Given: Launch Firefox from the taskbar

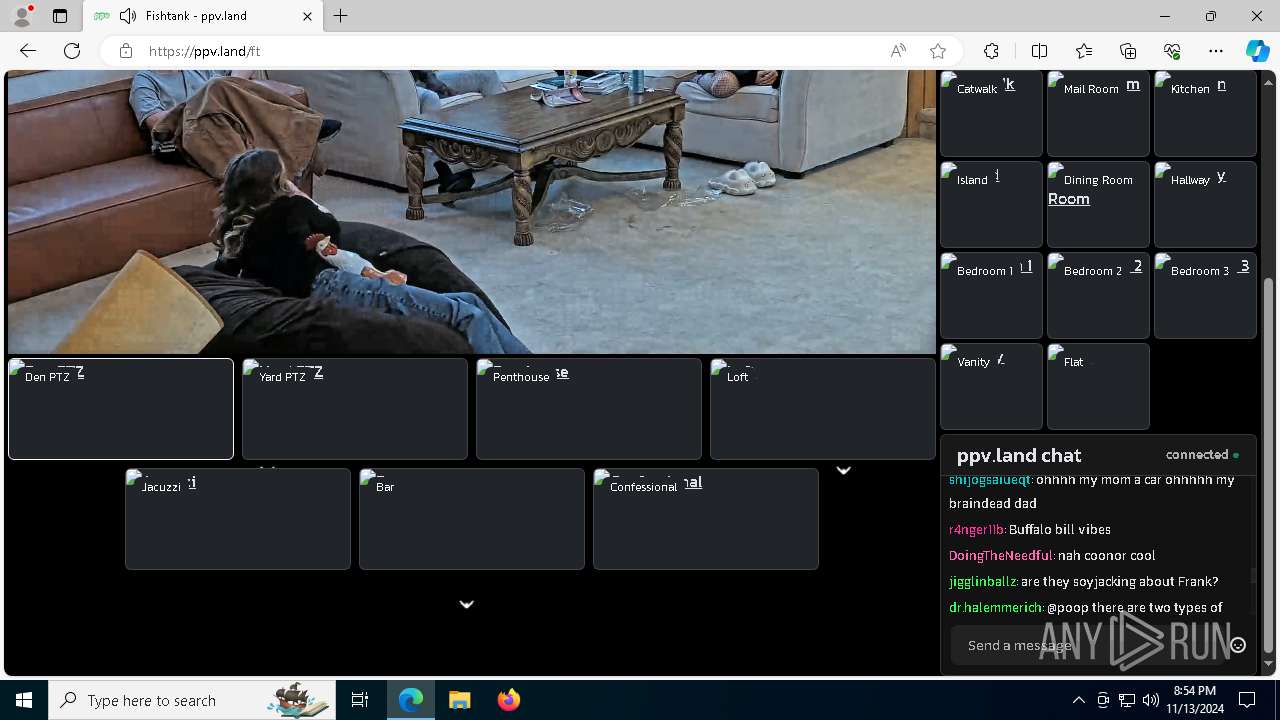Looking at the screenshot, I should [509, 700].
